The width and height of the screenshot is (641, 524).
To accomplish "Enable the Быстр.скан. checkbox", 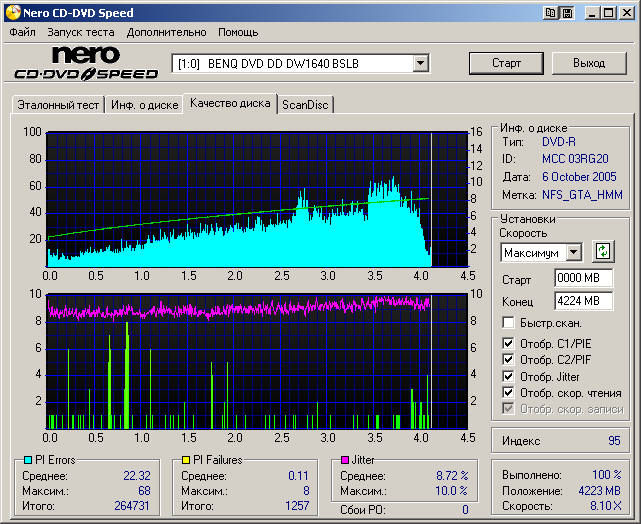I will [509, 323].
